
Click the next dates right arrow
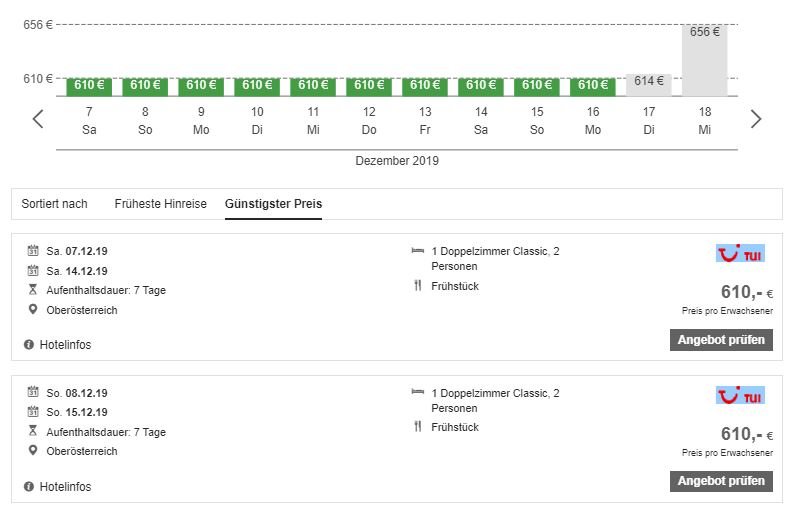pos(755,119)
